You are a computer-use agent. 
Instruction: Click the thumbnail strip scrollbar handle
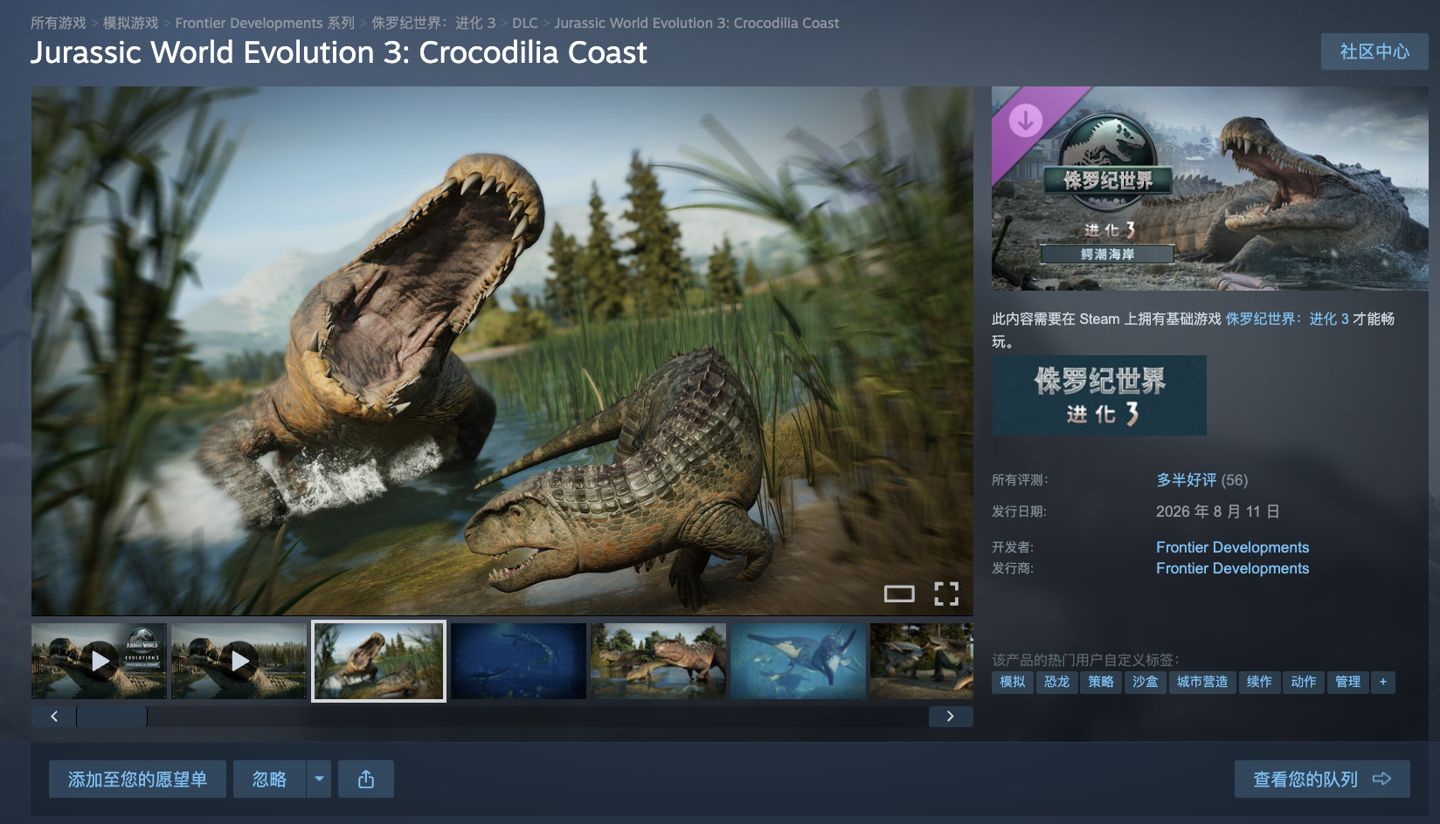pos(112,716)
